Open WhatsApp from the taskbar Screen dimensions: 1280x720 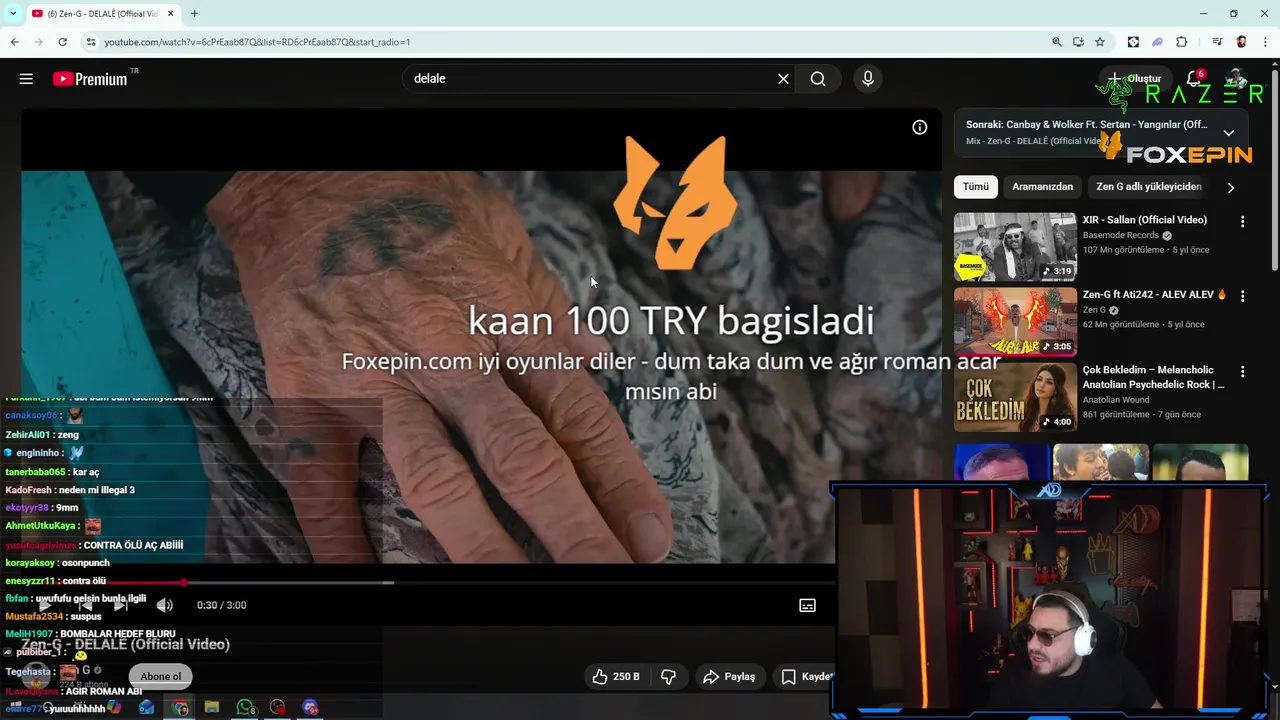pyautogui.click(x=245, y=708)
